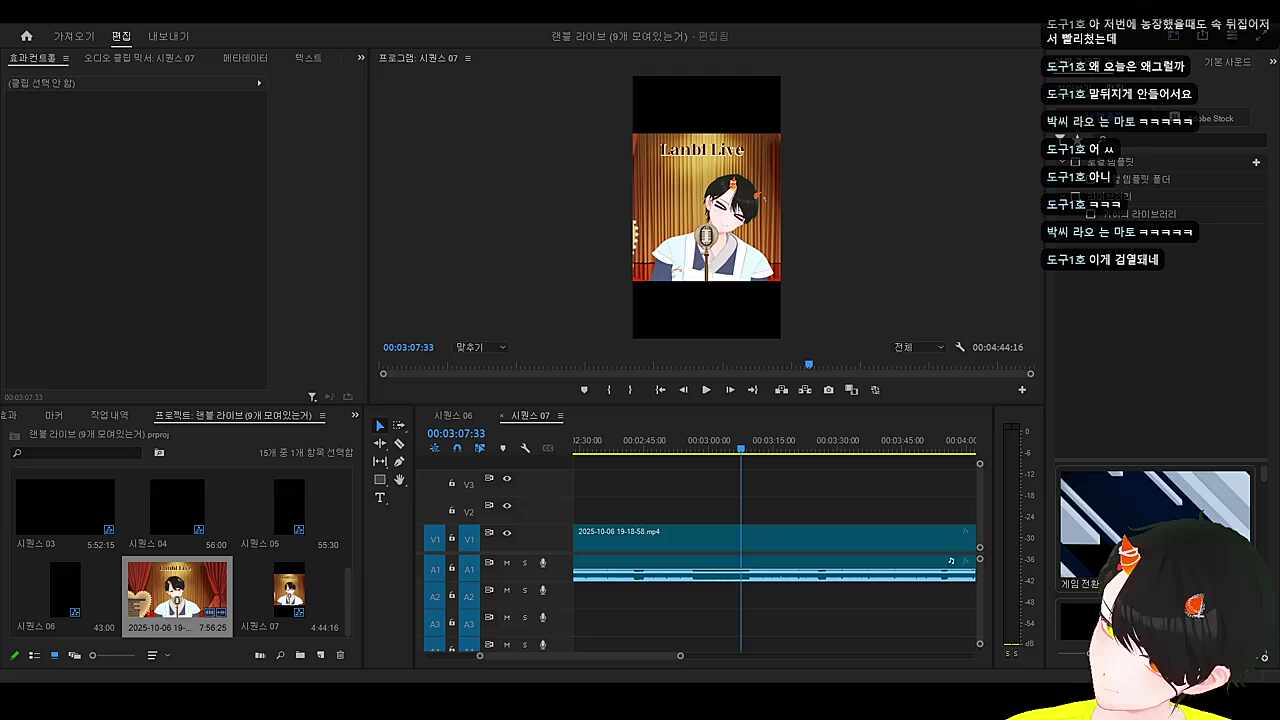Open Program monitor settings wrench

click(x=960, y=347)
